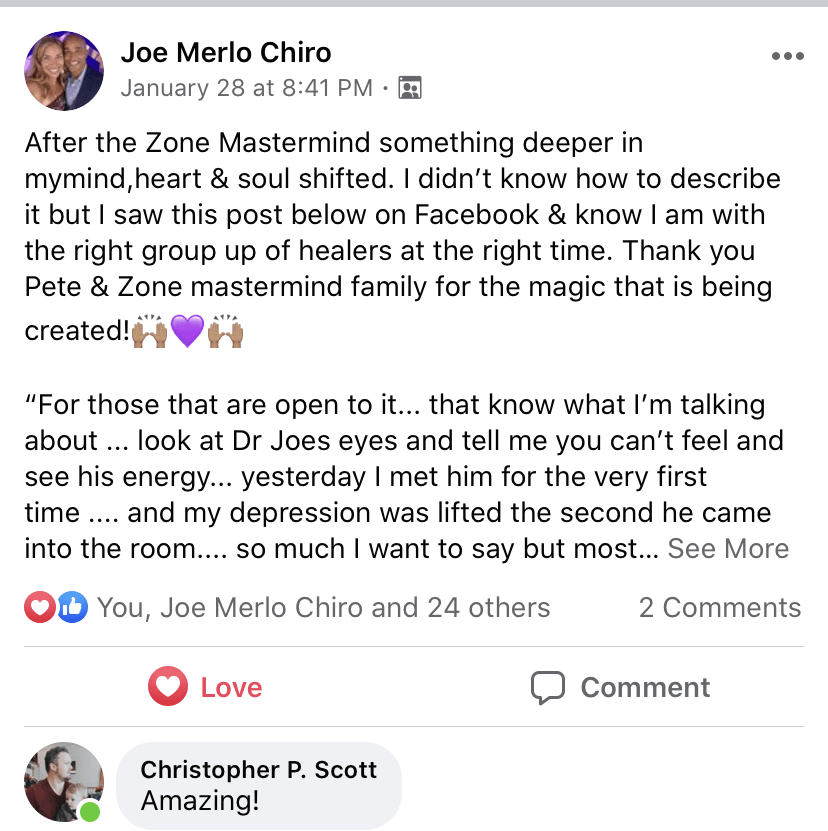828x831 pixels.
Task: Tap the raised hands emoji after created!
Action: tap(150, 330)
